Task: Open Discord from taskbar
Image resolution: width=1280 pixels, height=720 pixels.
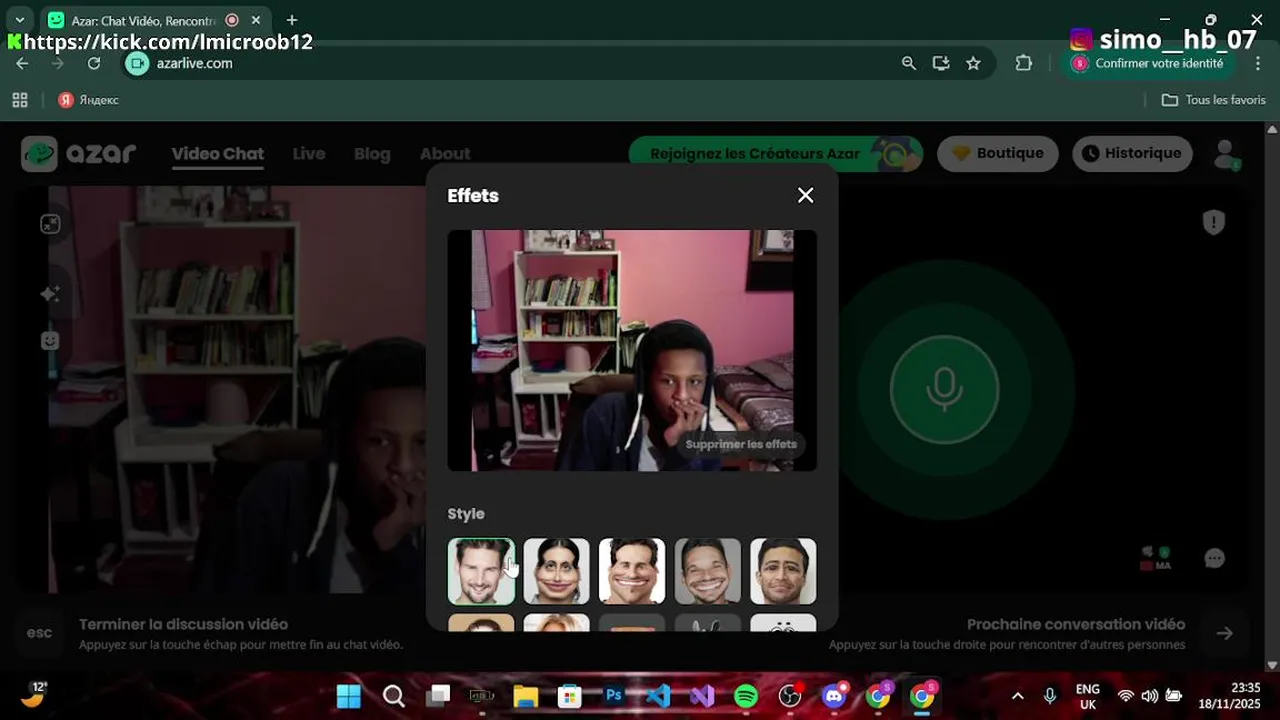Action: pos(834,696)
